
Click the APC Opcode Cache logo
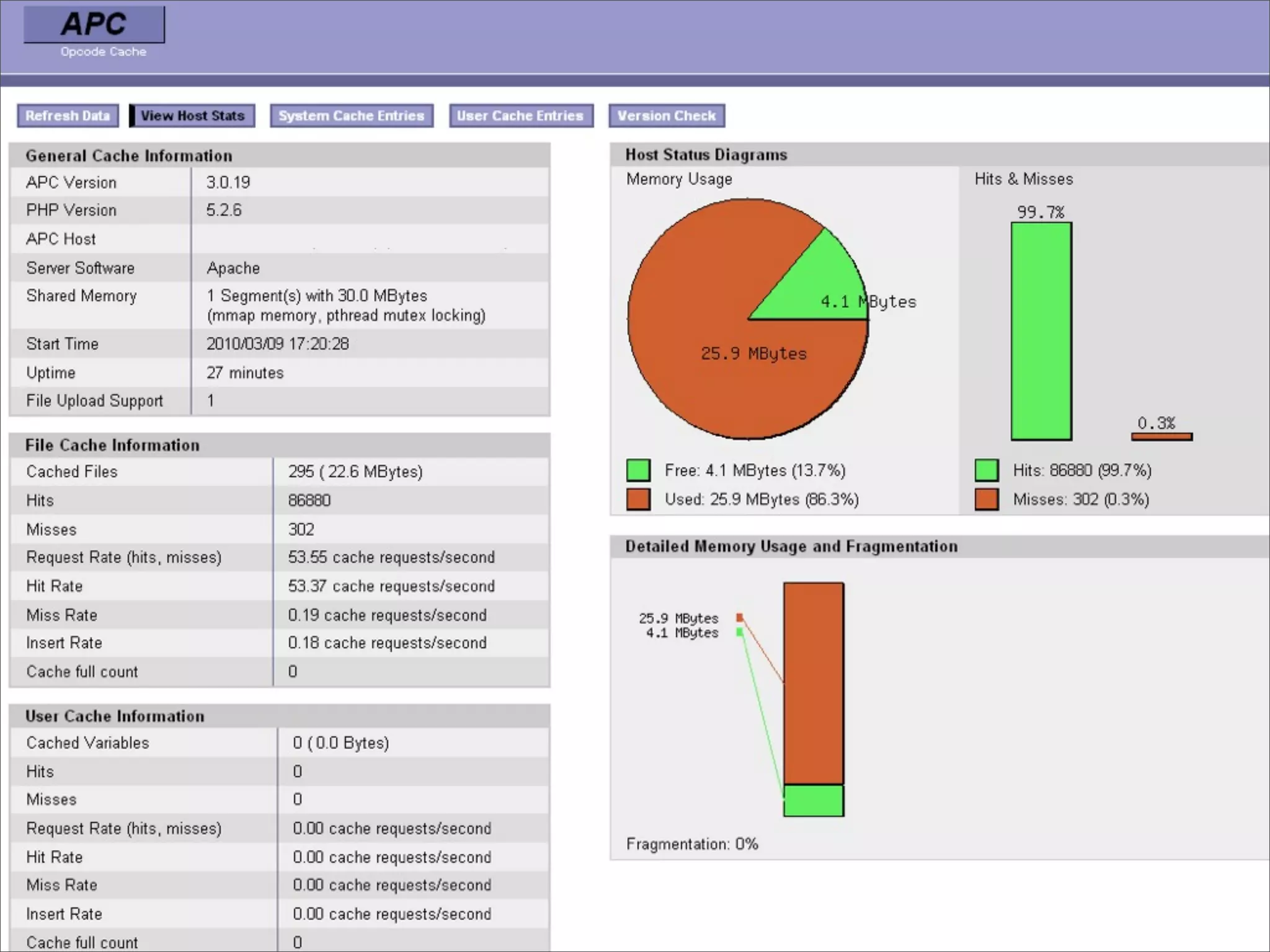click(x=94, y=25)
